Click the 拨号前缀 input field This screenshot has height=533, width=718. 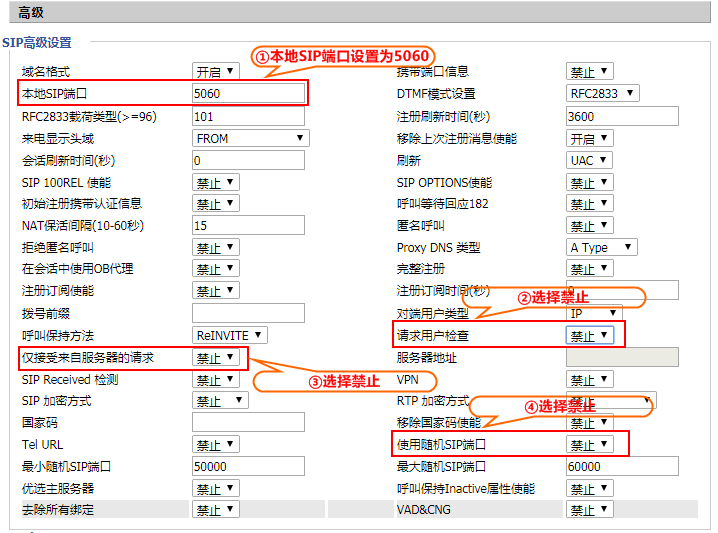click(x=248, y=313)
